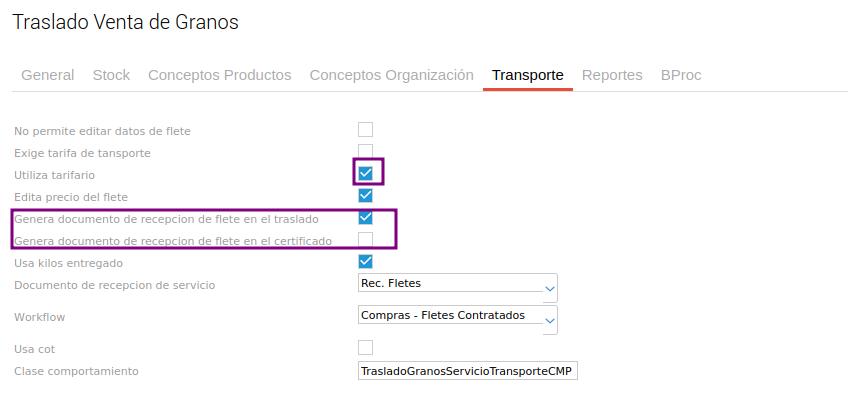848x418 pixels.
Task: Select the Rec. Fletes combo box
Action: click(x=450, y=286)
